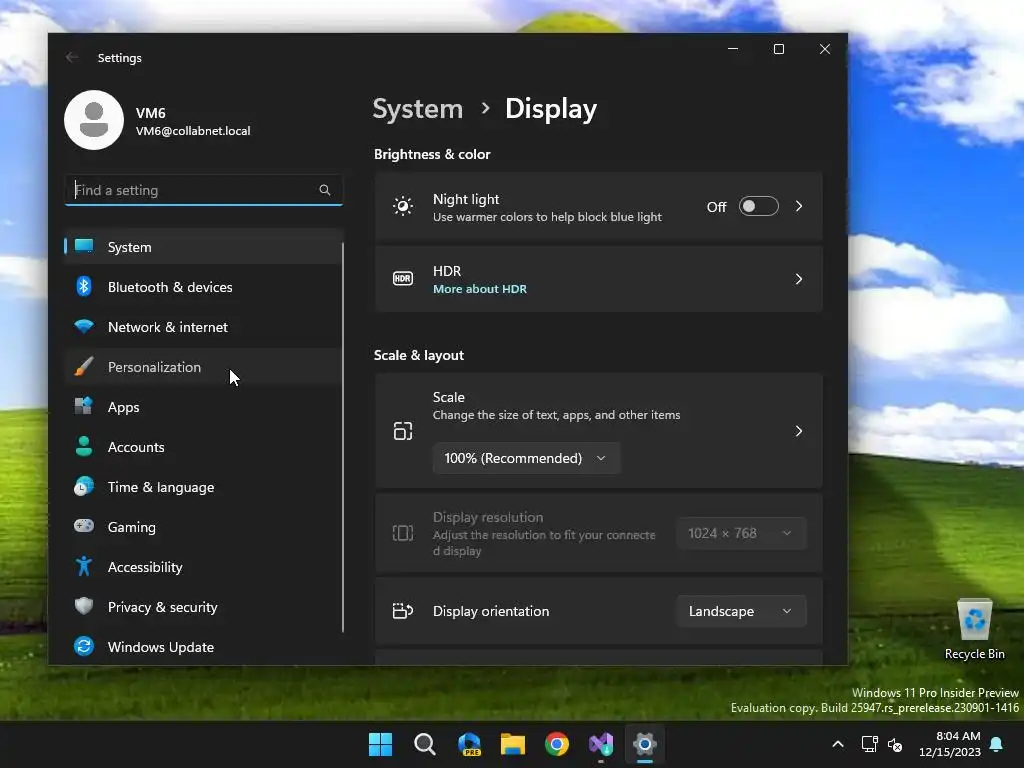The width and height of the screenshot is (1024, 768).
Task: Launch Google Chrome from the taskbar
Action: [557, 744]
